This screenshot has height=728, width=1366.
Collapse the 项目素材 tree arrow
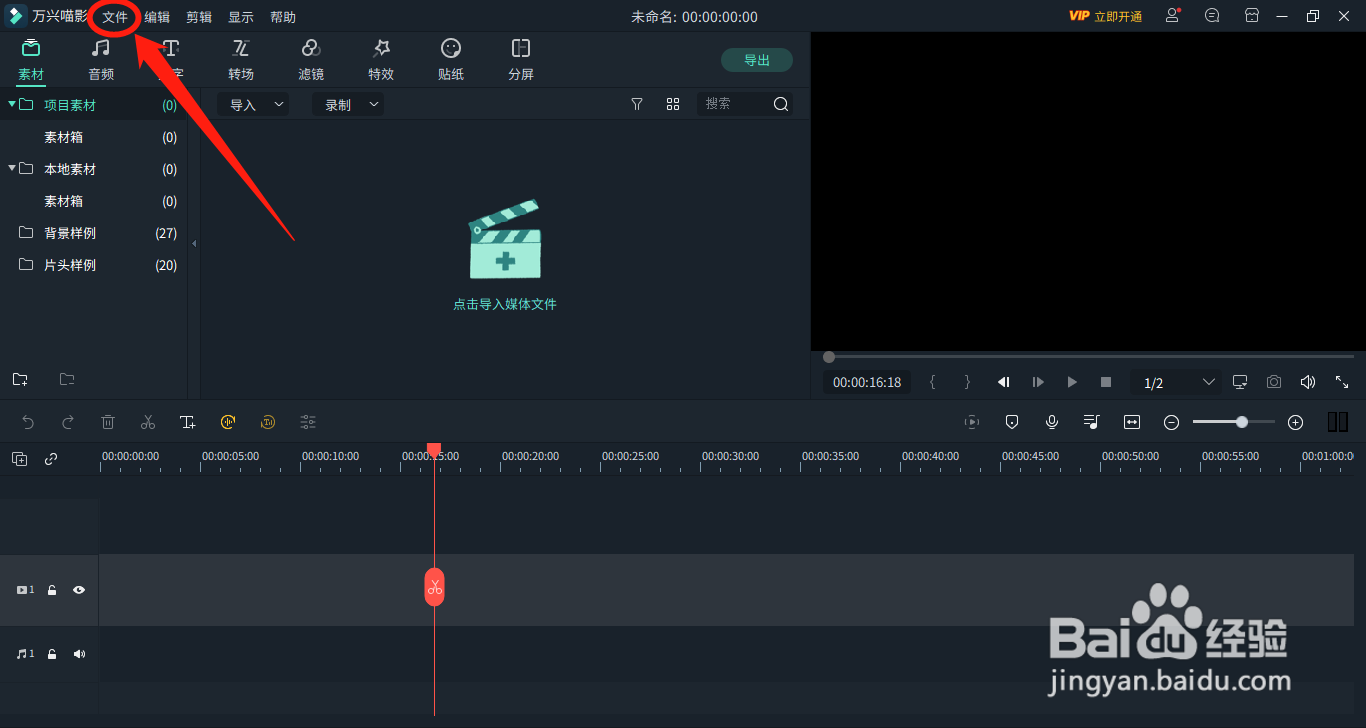(x=12, y=104)
